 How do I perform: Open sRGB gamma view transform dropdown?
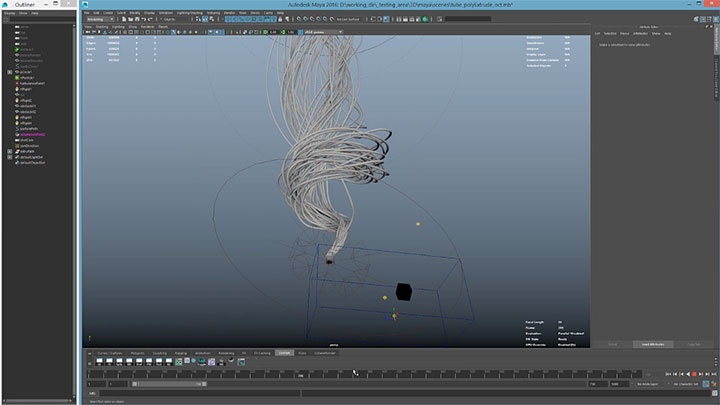pos(323,32)
